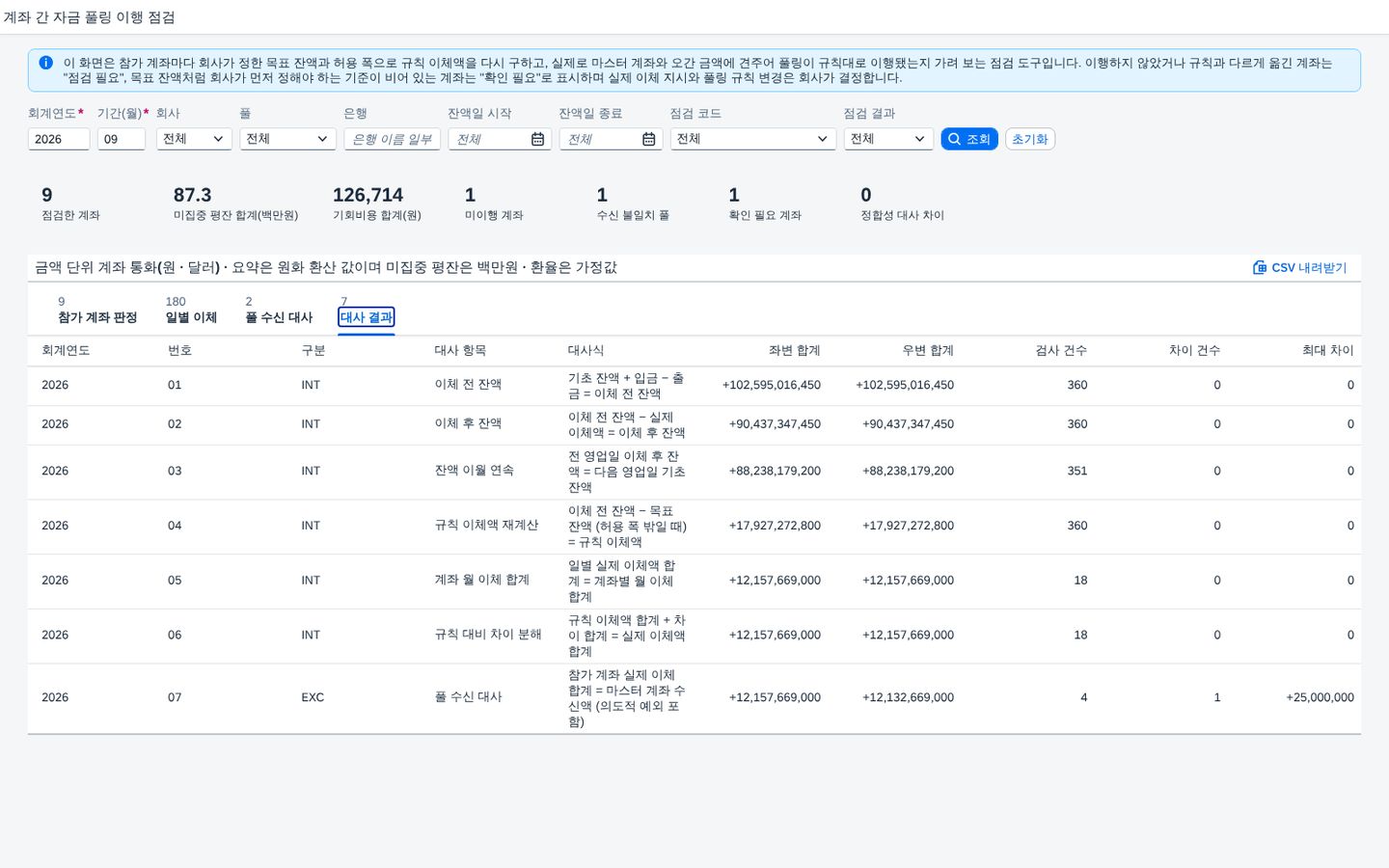This screenshot has height=868, width=1389.
Task: Download data via CSV 내려받기
Action: 1299,267
